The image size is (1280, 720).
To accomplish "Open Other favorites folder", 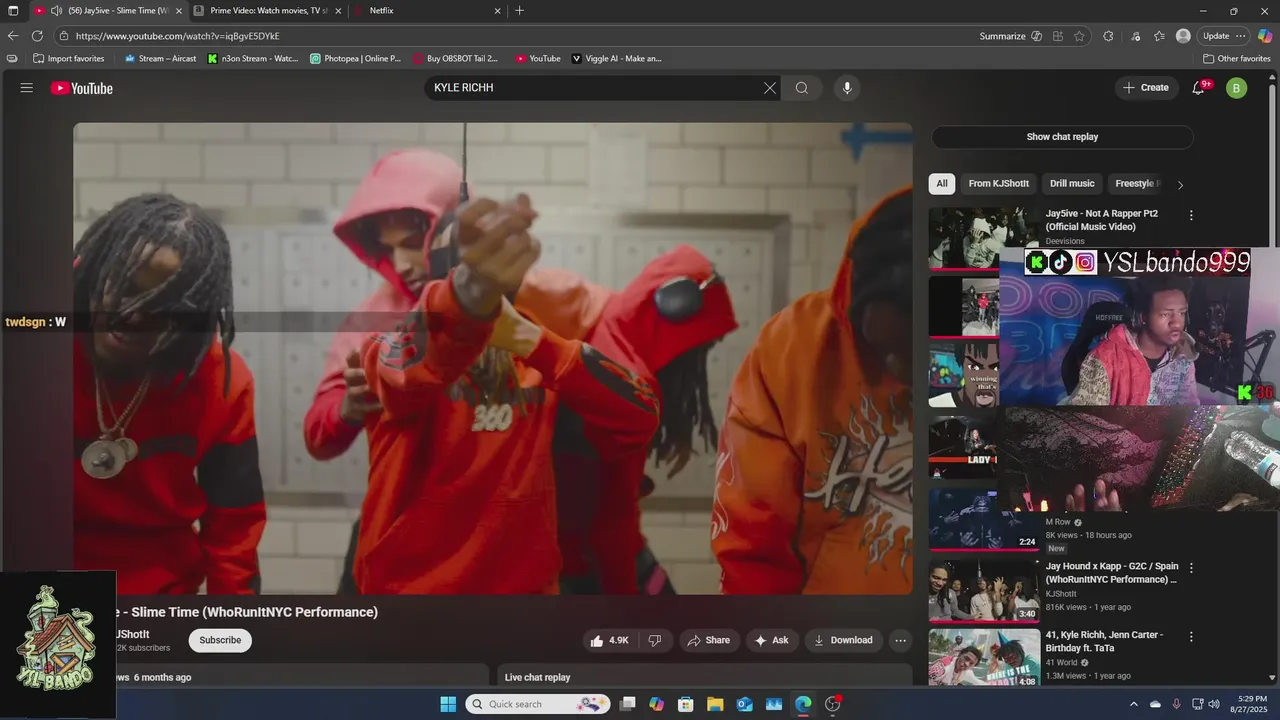I will coord(1237,59).
